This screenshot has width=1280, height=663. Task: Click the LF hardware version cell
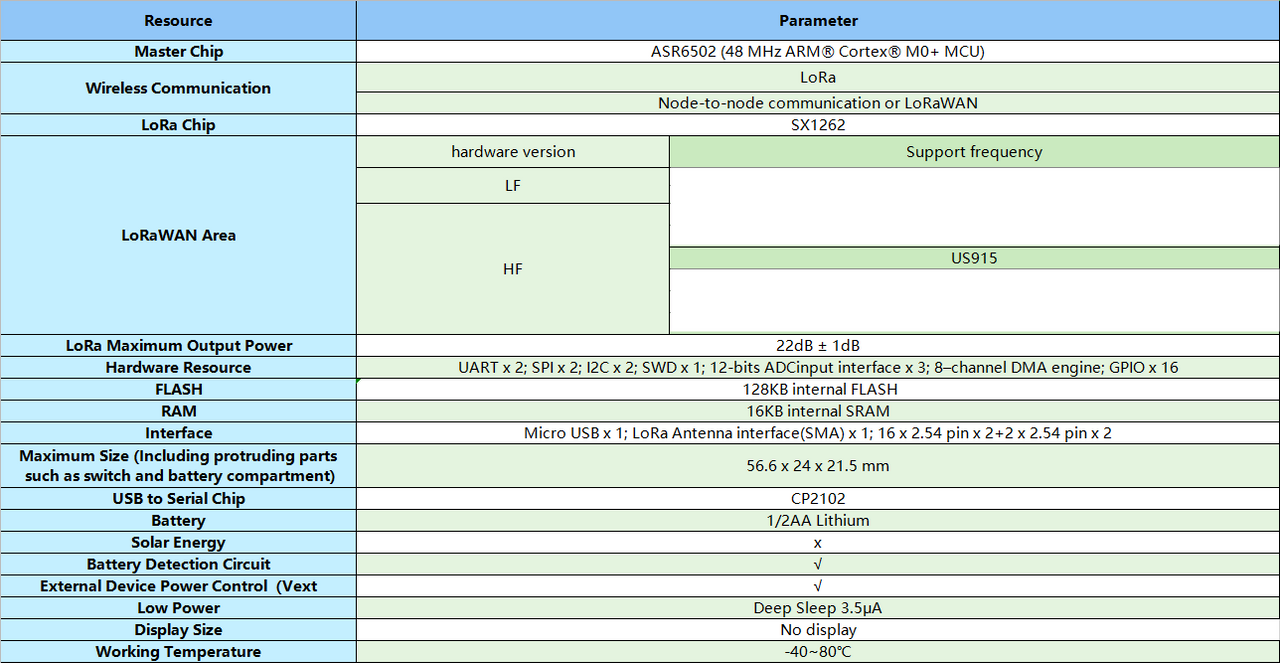click(513, 185)
